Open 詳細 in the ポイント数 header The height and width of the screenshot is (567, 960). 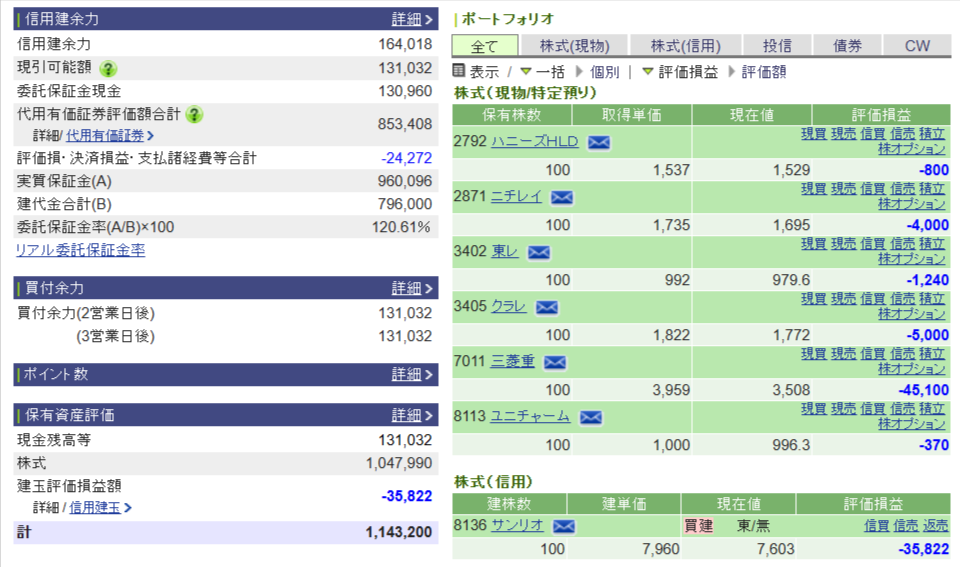pyautogui.click(x=407, y=374)
